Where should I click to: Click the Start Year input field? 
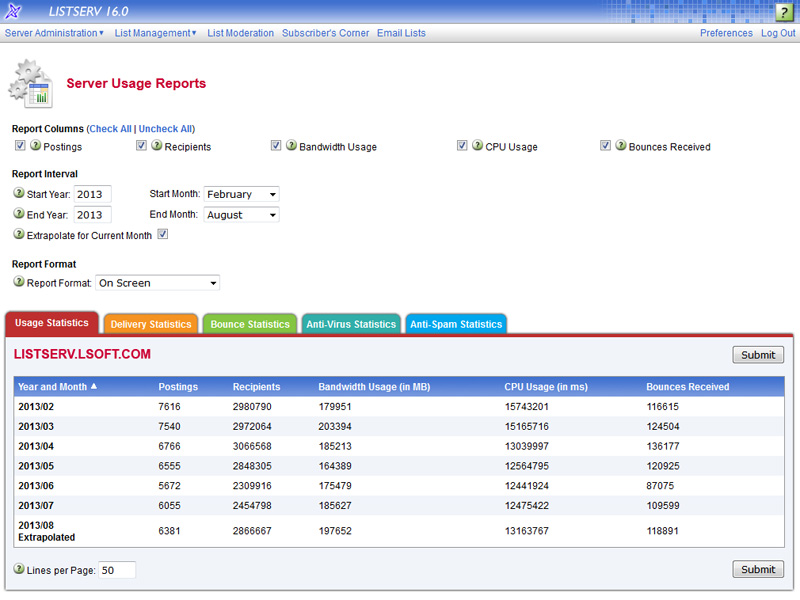pyautogui.click(x=92, y=194)
